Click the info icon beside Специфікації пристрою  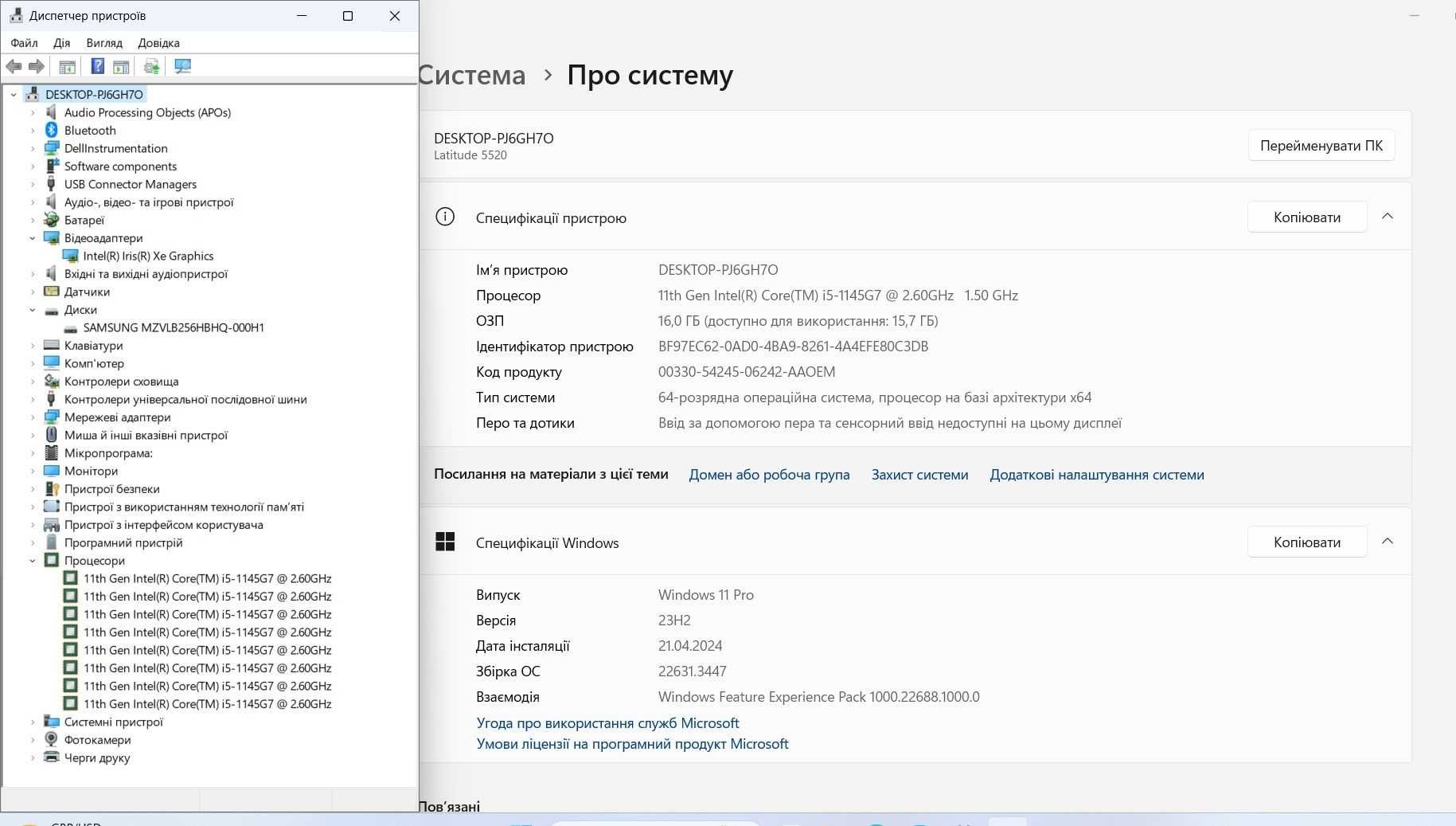tap(445, 217)
